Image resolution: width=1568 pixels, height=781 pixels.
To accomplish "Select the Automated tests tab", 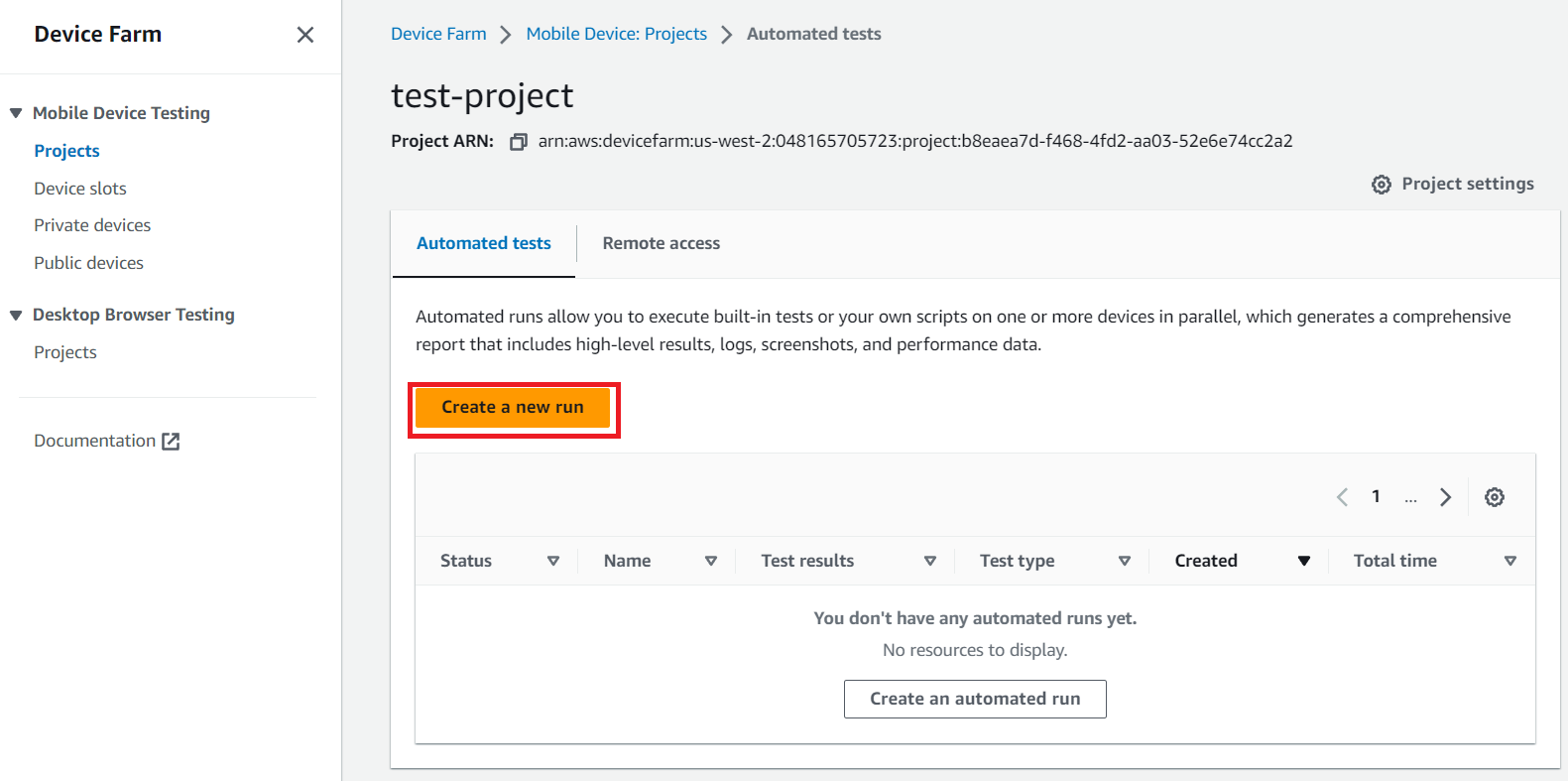I will 483,243.
